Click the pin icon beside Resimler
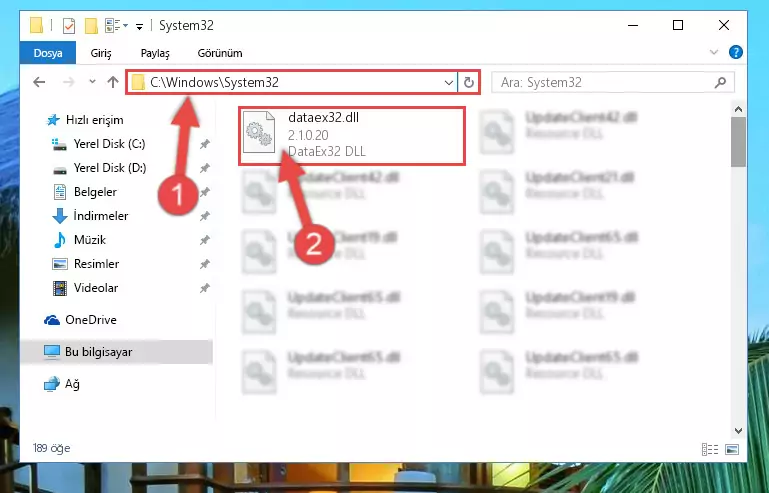This screenshot has height=493, width=769. pos(205,264)
